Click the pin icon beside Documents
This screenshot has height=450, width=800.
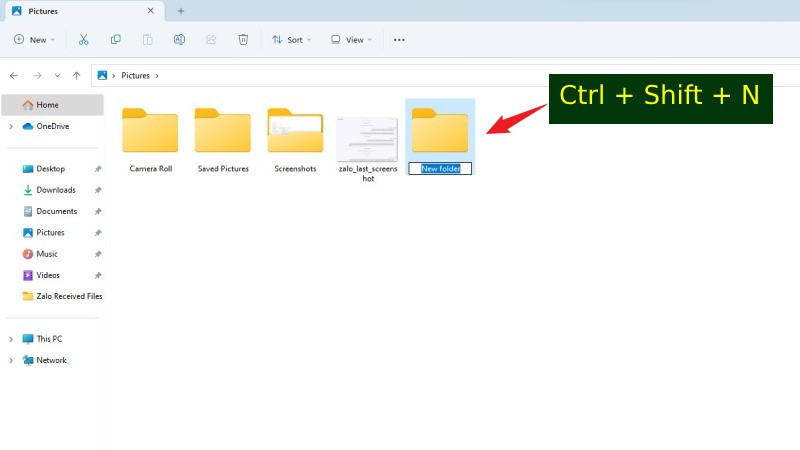pyautogui.click(x=97, y=211)
